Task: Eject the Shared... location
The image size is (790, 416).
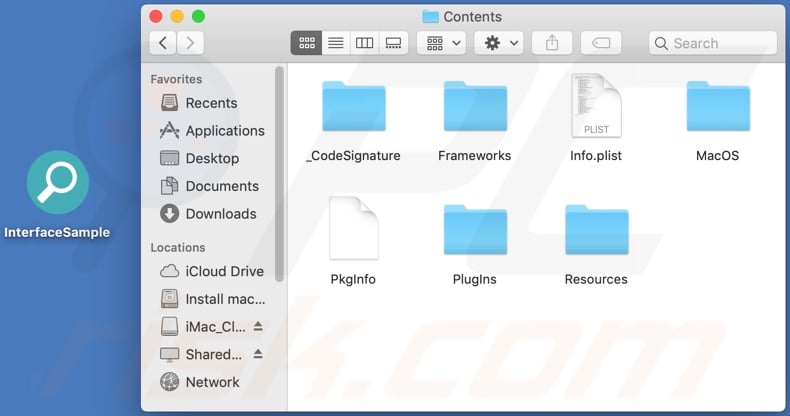Action: click(x=258, y=354)
